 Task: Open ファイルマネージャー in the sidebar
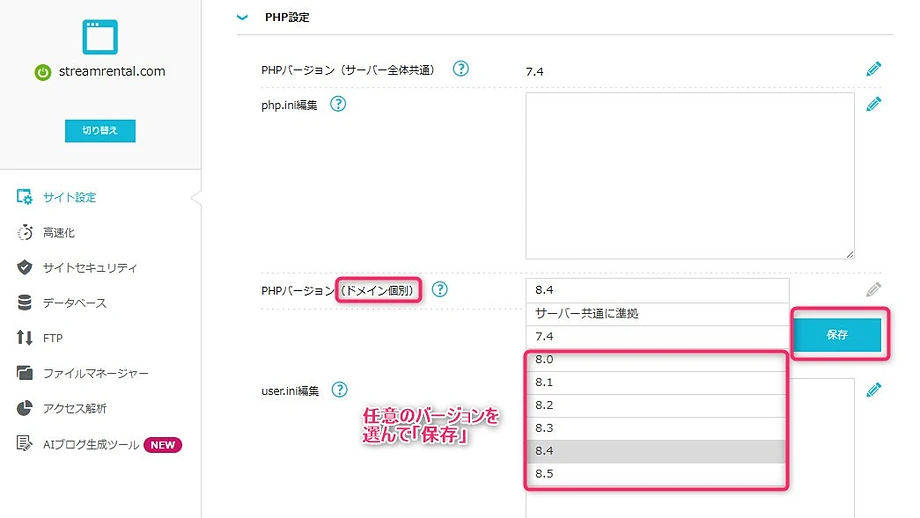tap(96, 374)
